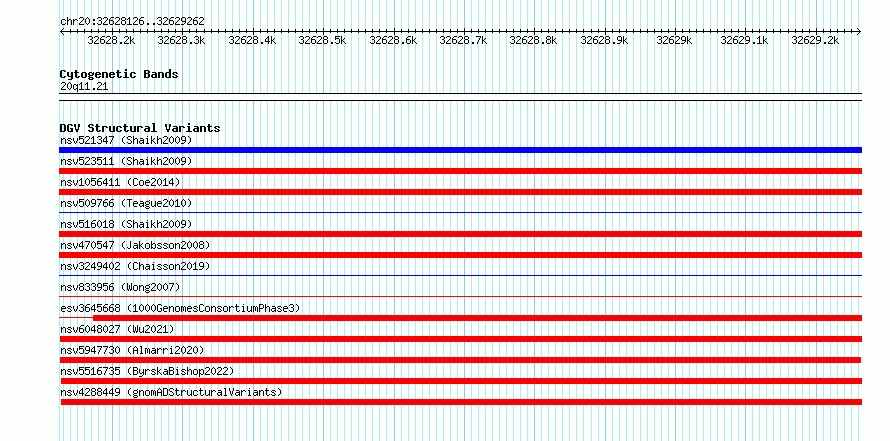Open nsv516018 (Shaikh2009) variant label
The width and height of the screenshot is (890, 441).
pyautogui.click(x=126, y=224)
